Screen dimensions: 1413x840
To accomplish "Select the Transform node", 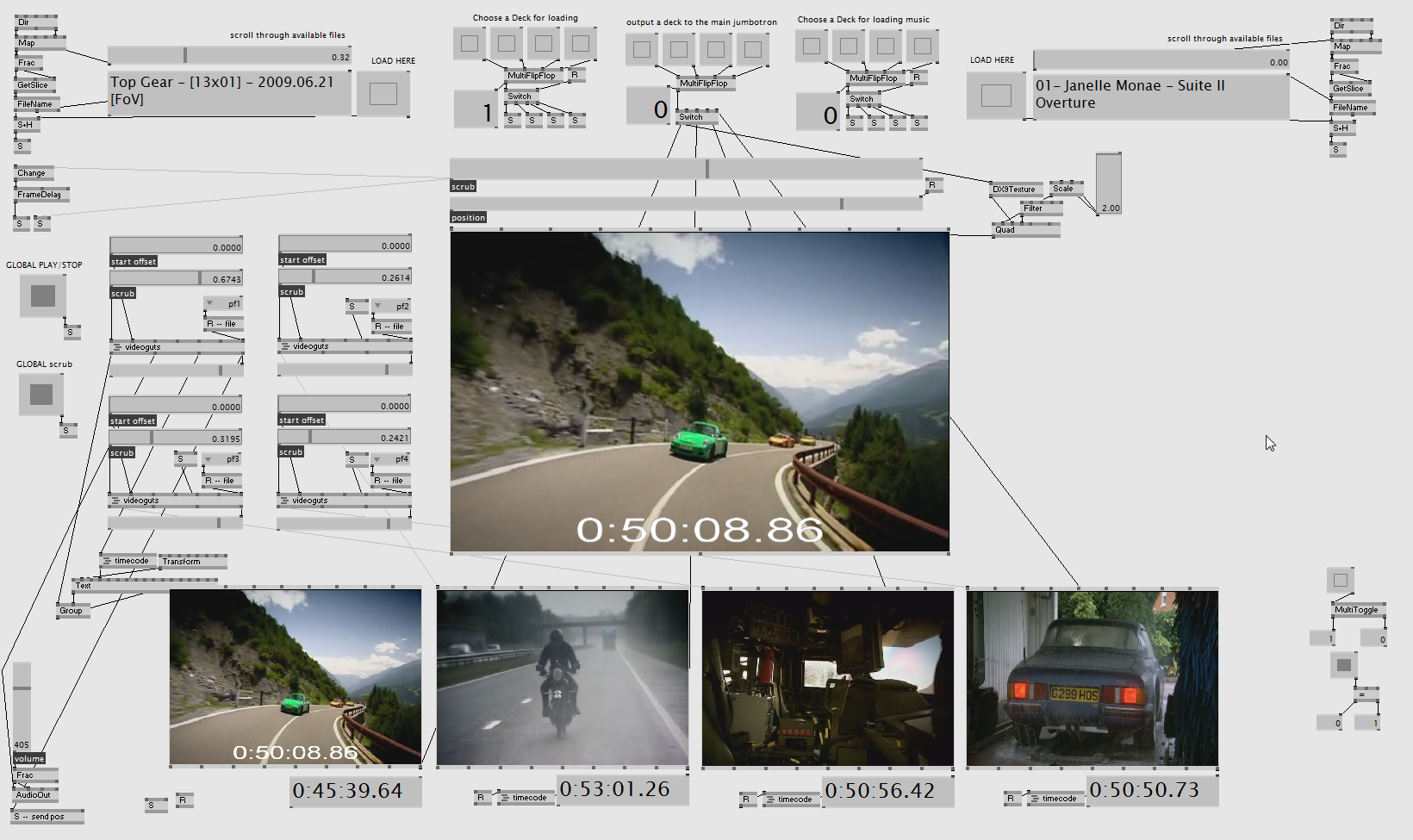I will [182, 562].
